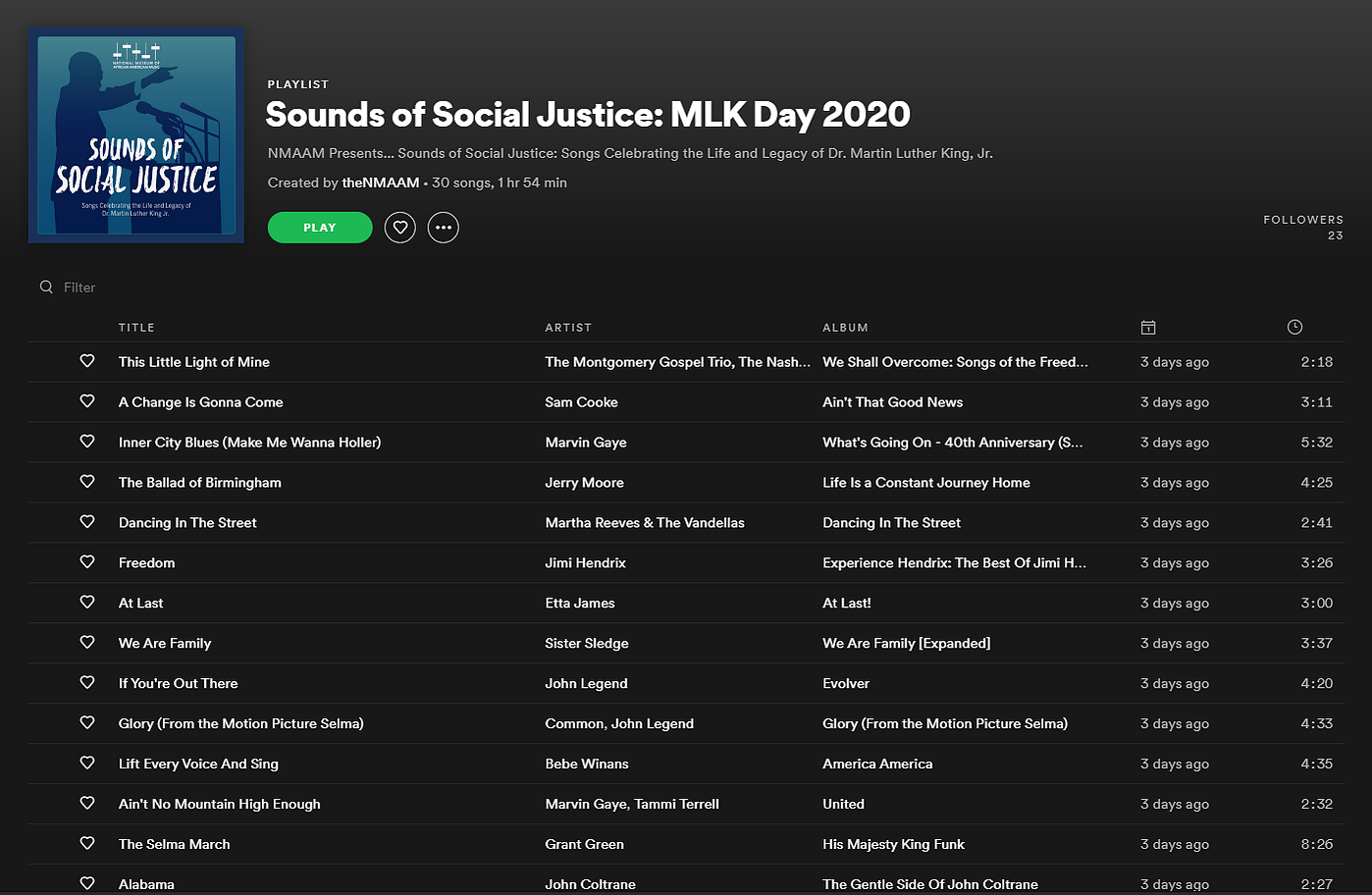Open artist Bebe Winans
The image size is (1372, 895).
pyautogui.click(x=587, y=764)
